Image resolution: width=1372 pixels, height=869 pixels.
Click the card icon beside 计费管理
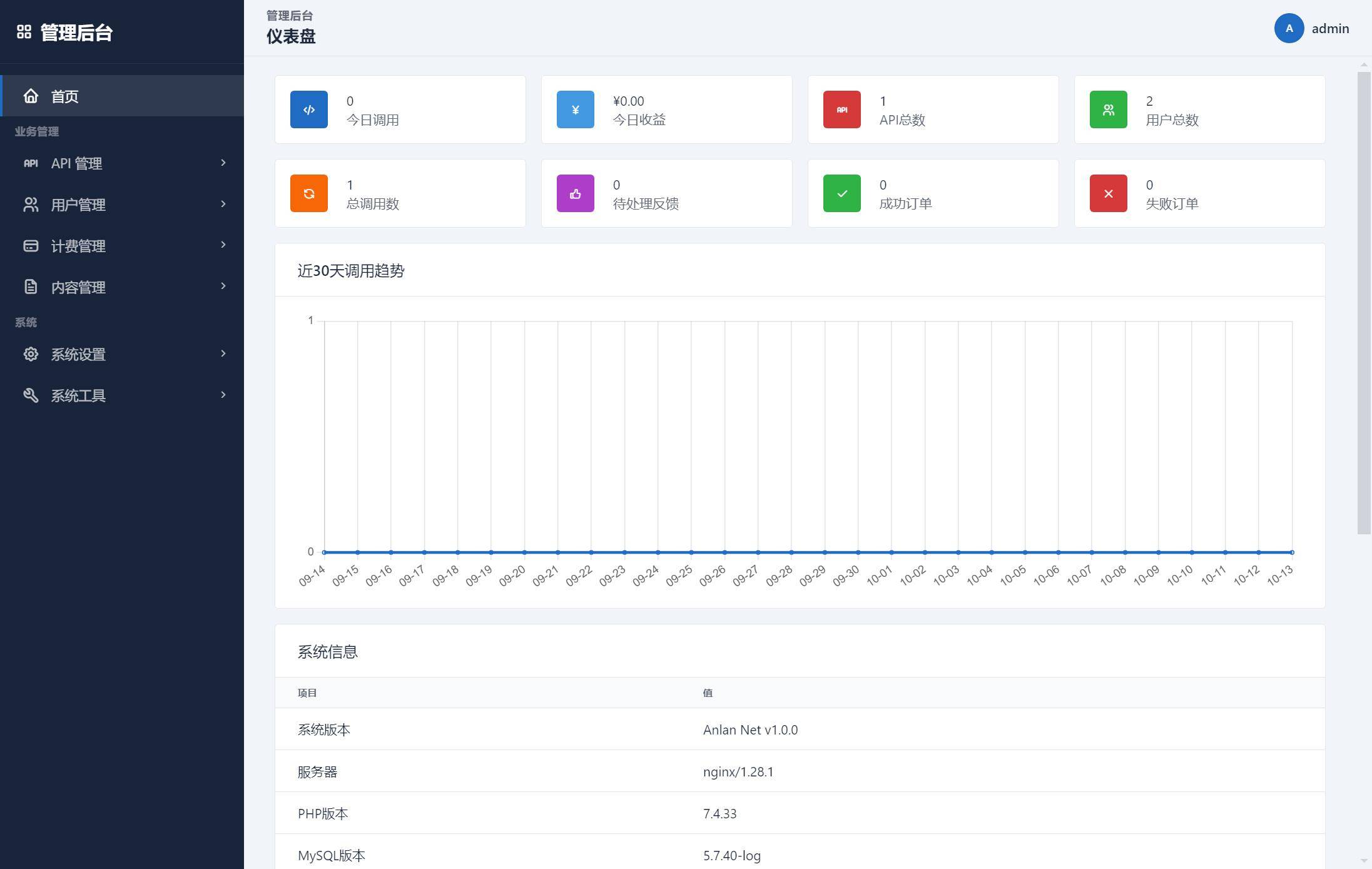coord(31,246)
